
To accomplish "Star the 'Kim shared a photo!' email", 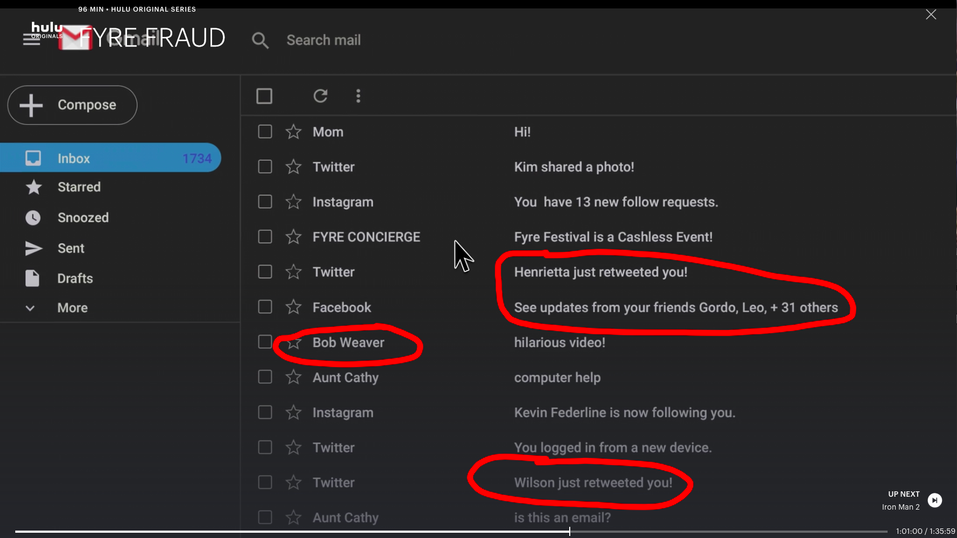I will [x=294, y=167].
